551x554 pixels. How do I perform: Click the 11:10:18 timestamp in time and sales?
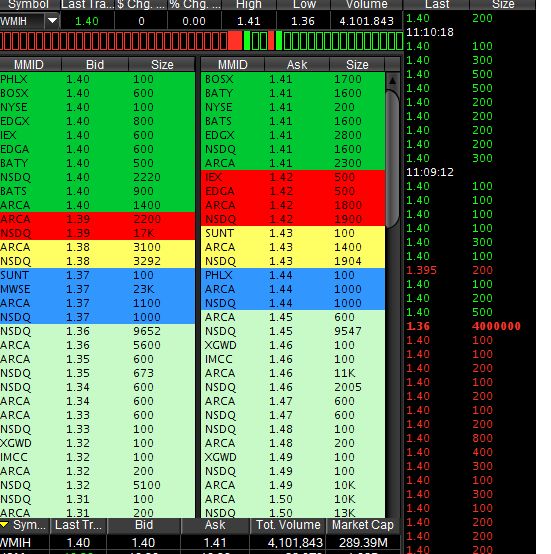[x=429, y=32]
